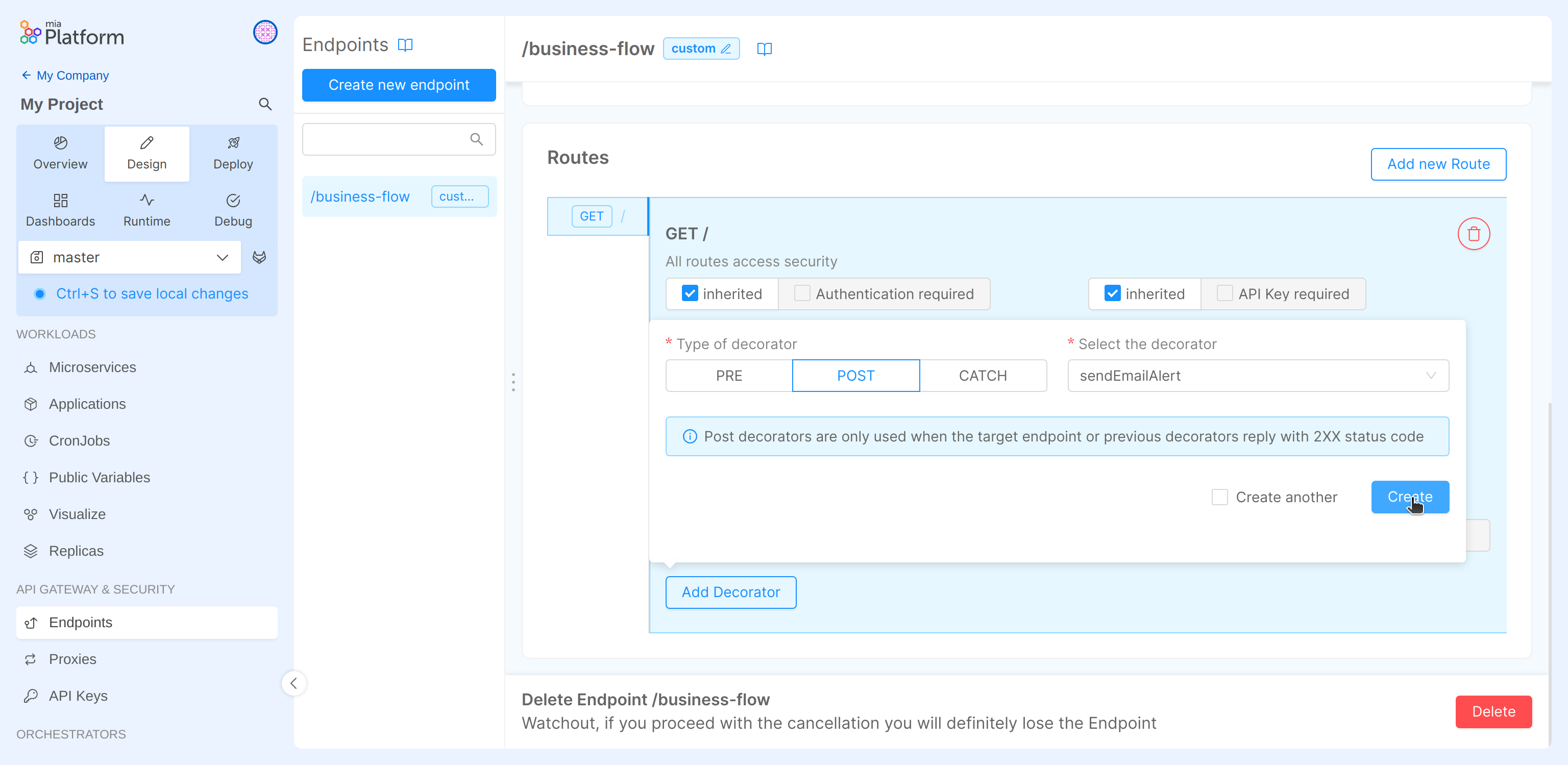This screenshot has width=1568, height=765.
Task: Open the sendEmailAlert decorator dropdown
Action: tap(1431, 376)
